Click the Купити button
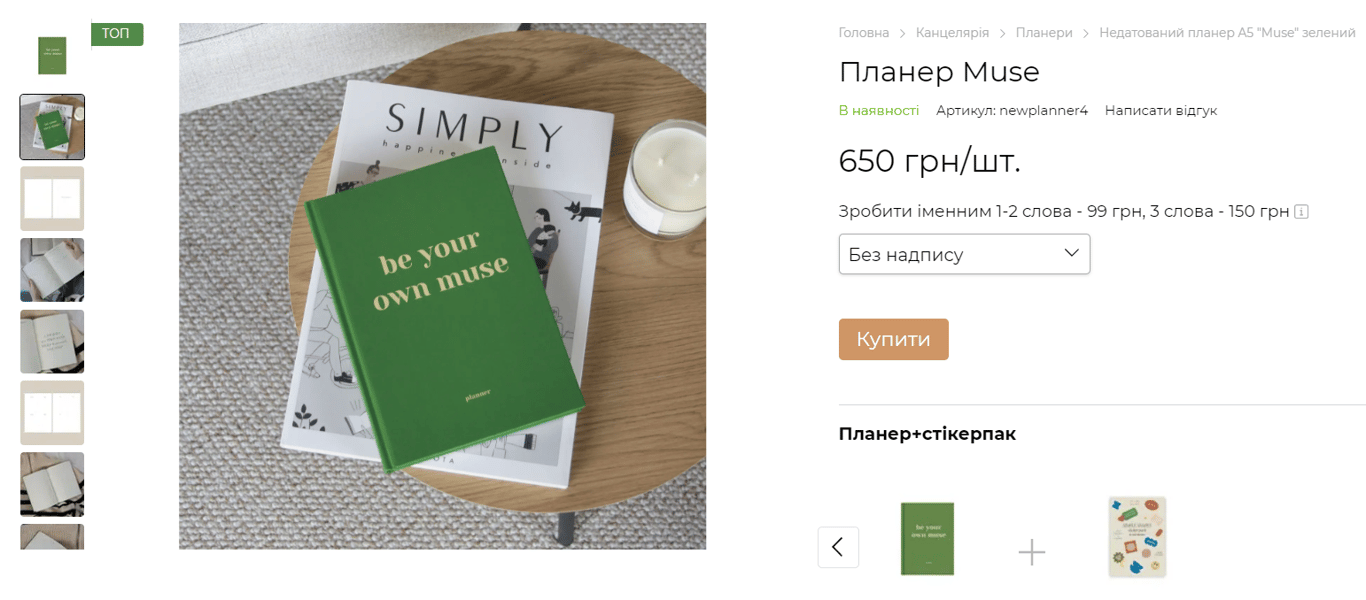This screenshot has width=1366, height=600. pos(893,339)
